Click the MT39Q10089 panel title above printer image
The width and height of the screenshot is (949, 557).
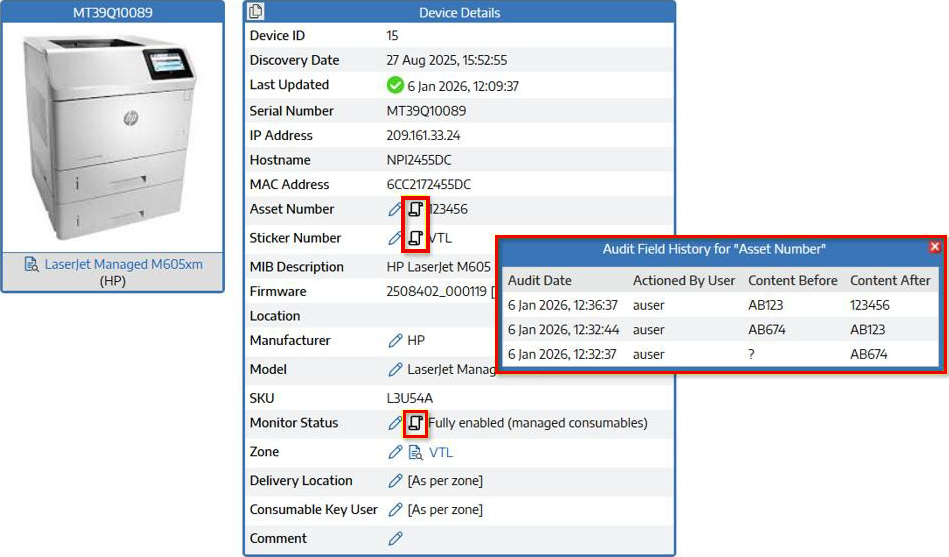[113, 12]
